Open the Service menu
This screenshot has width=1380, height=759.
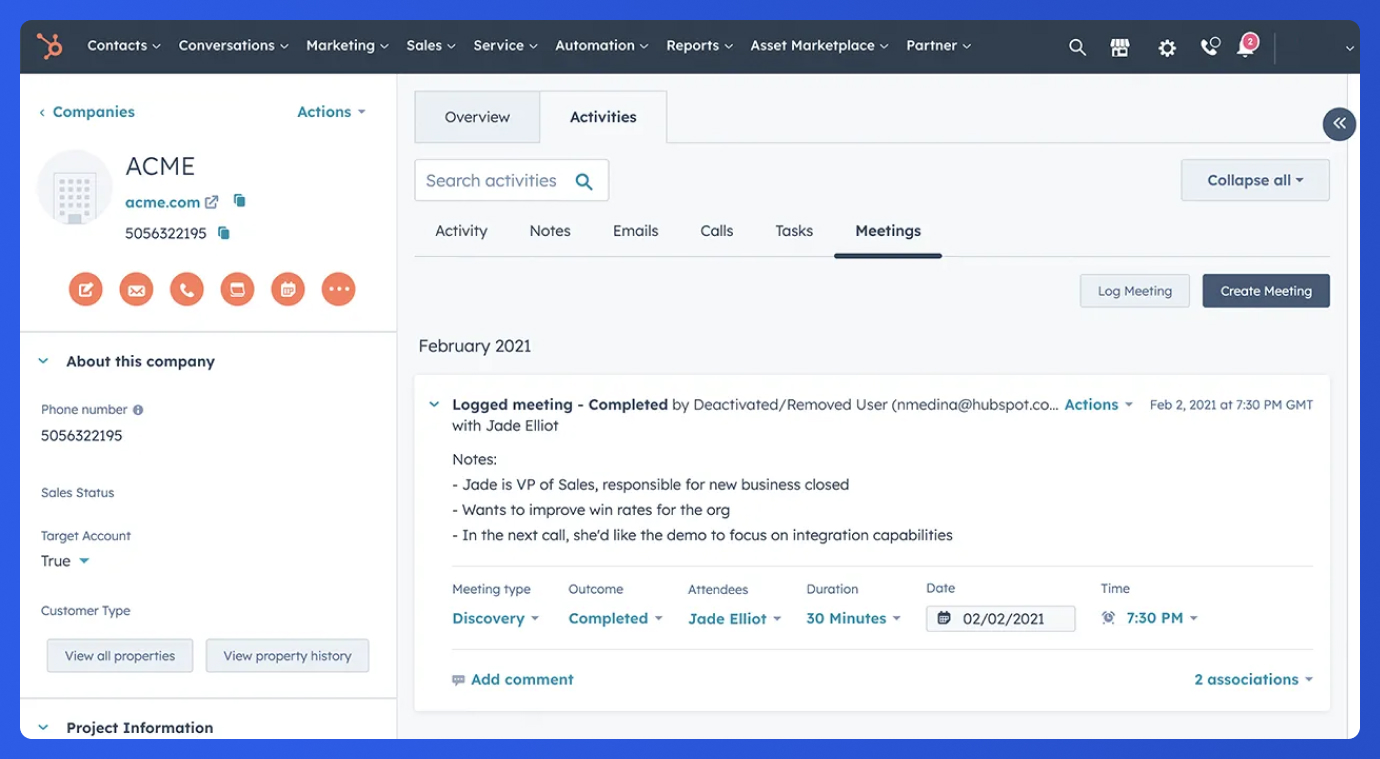[506, 46]
